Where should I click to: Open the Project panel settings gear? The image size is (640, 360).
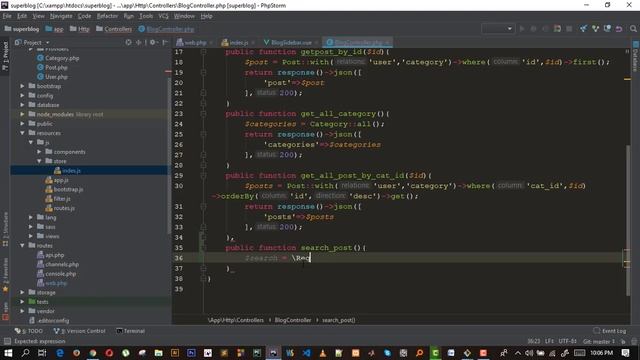[x=153, y=42]
